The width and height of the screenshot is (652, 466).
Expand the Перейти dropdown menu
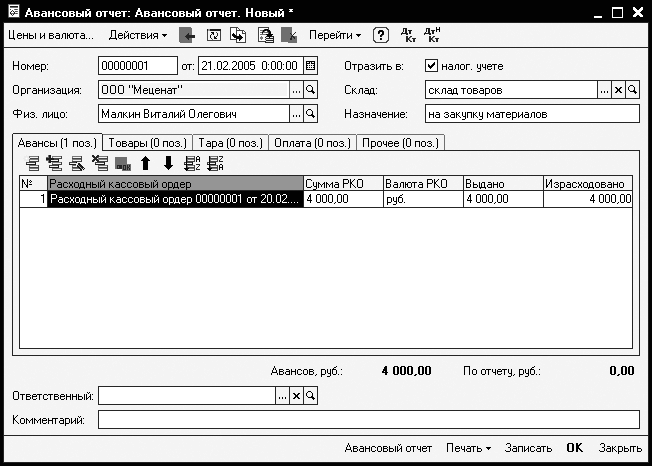pyautogui.click(x=335, y=35)
